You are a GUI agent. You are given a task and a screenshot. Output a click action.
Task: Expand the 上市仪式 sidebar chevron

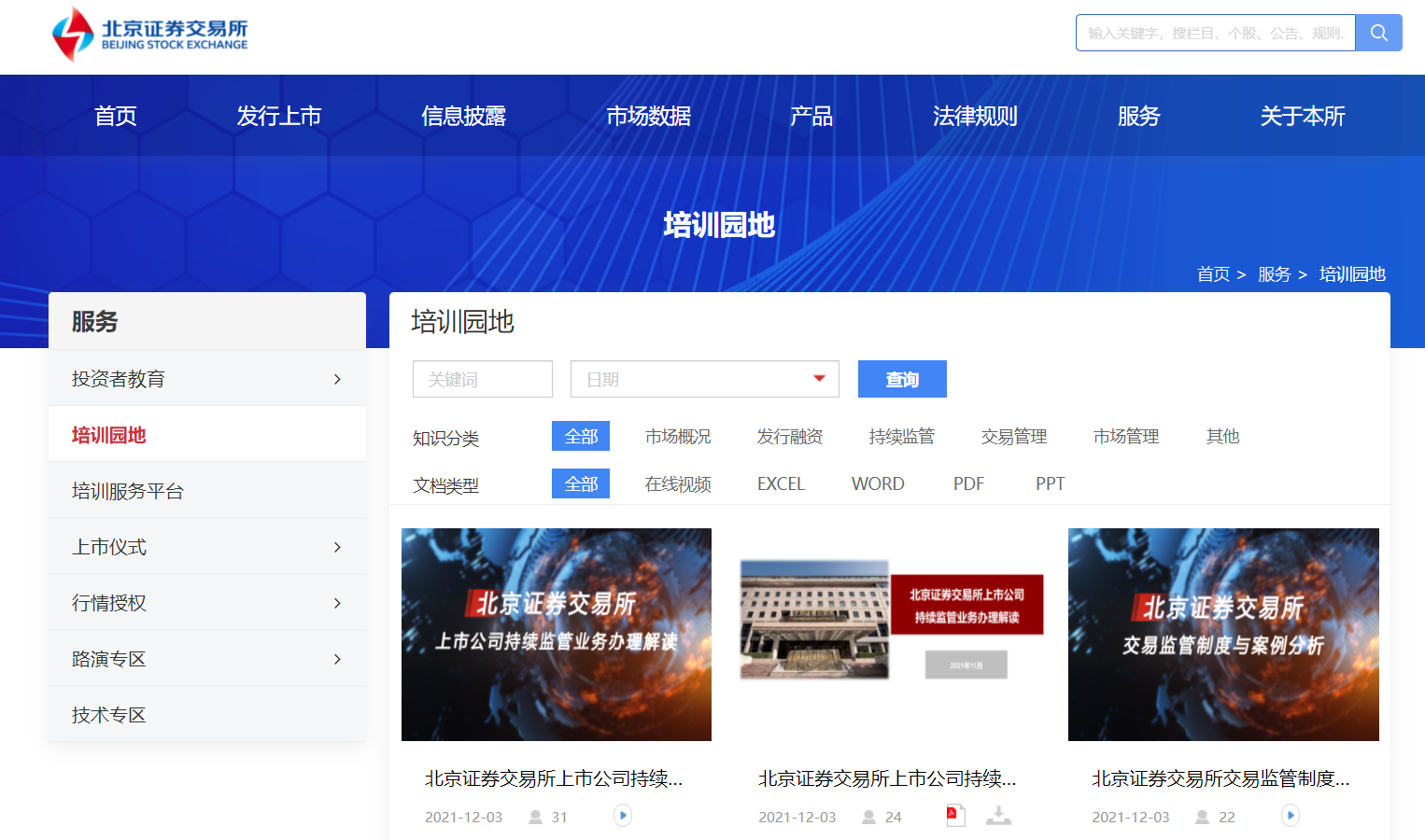[x=337, y=547]
